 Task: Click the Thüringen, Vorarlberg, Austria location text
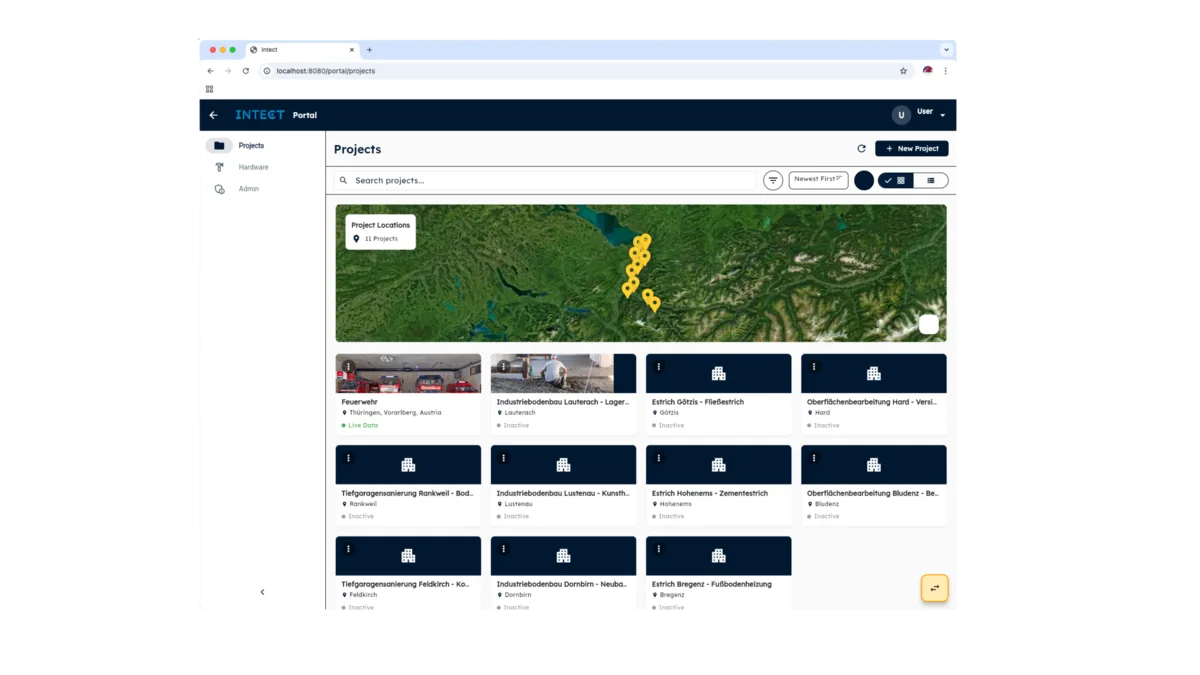click(395, 413)
